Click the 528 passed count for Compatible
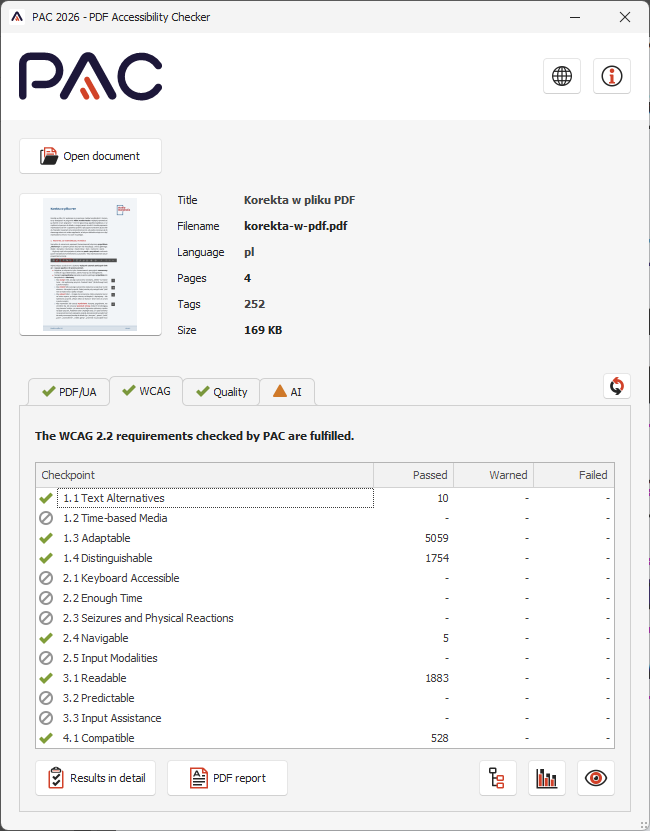The width and height of the screenshot is (650, 831). click(x=440, y=738)
